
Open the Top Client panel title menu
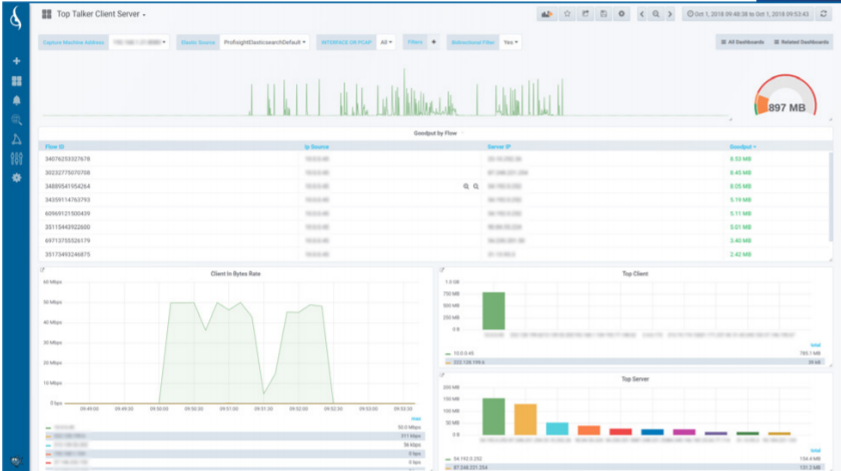pyautogui.click(x=635, y=274)
